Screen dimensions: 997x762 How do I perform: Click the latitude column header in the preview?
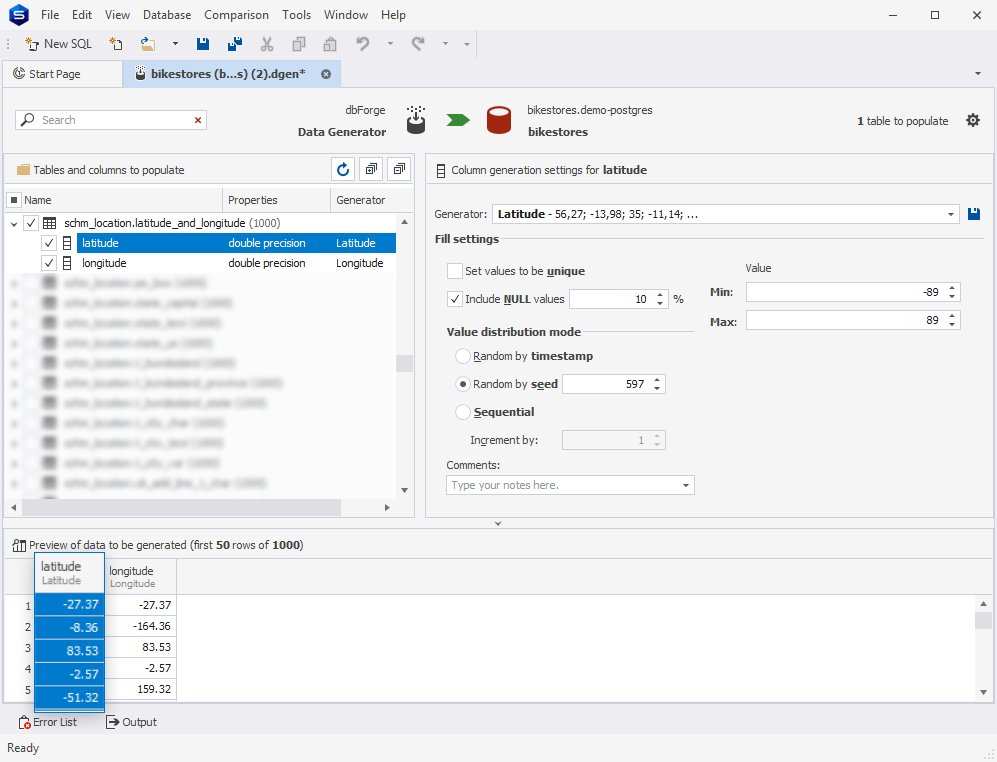(69, 572)
